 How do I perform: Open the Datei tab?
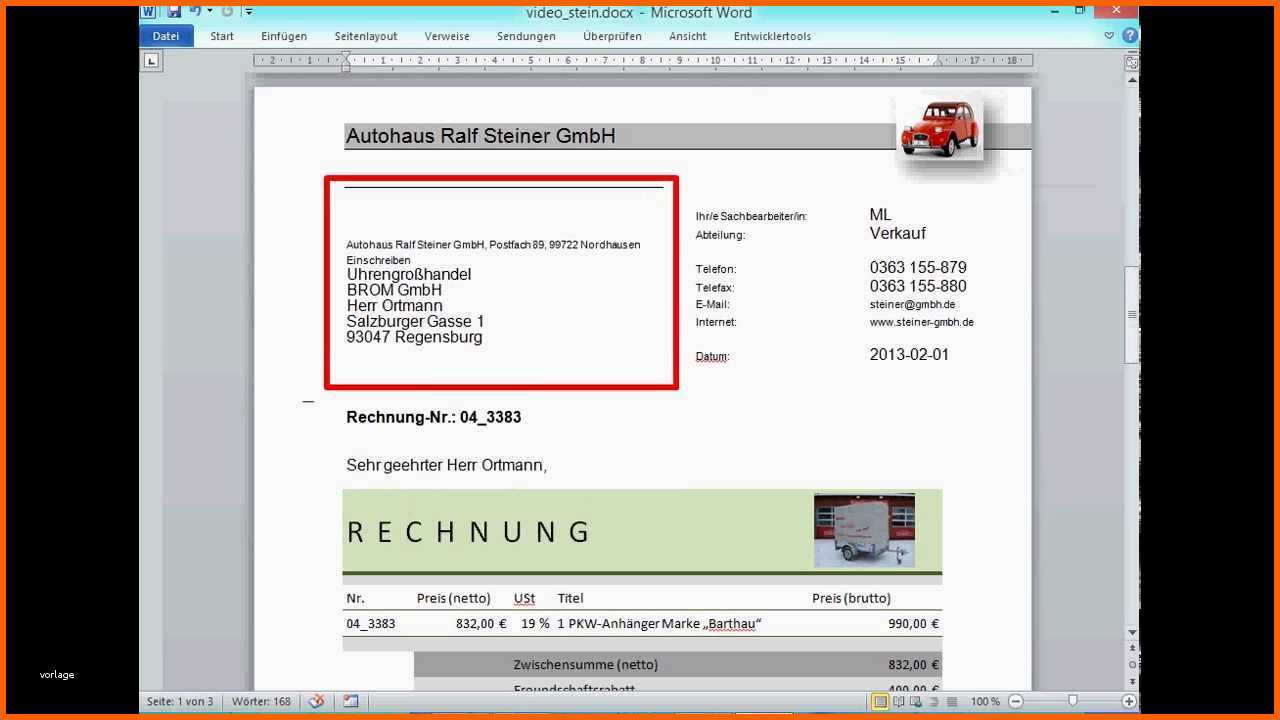[x=166, y=36]
